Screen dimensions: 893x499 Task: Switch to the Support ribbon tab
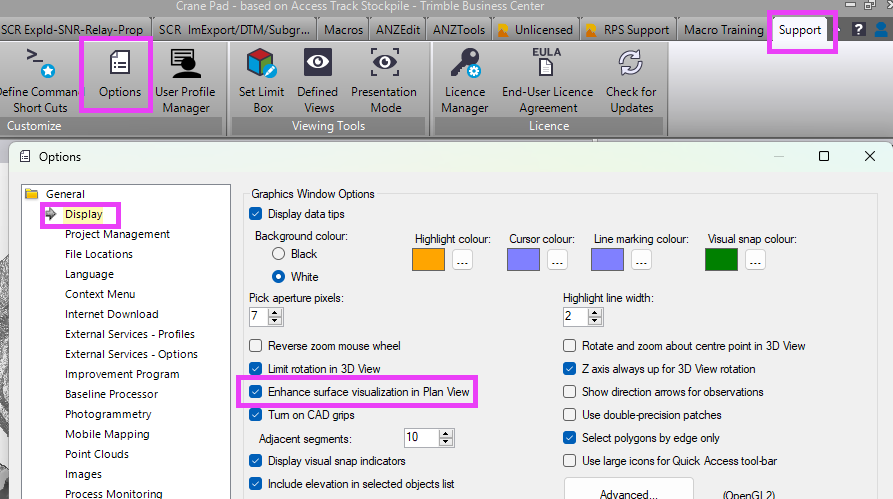tap(800, 30)
